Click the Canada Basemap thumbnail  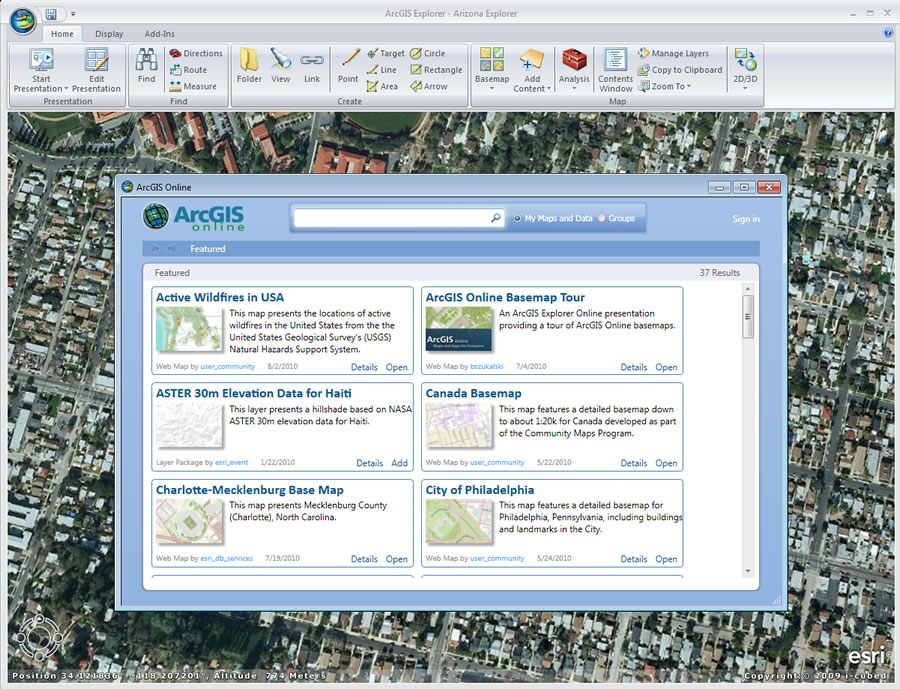(x=459, y=425)
